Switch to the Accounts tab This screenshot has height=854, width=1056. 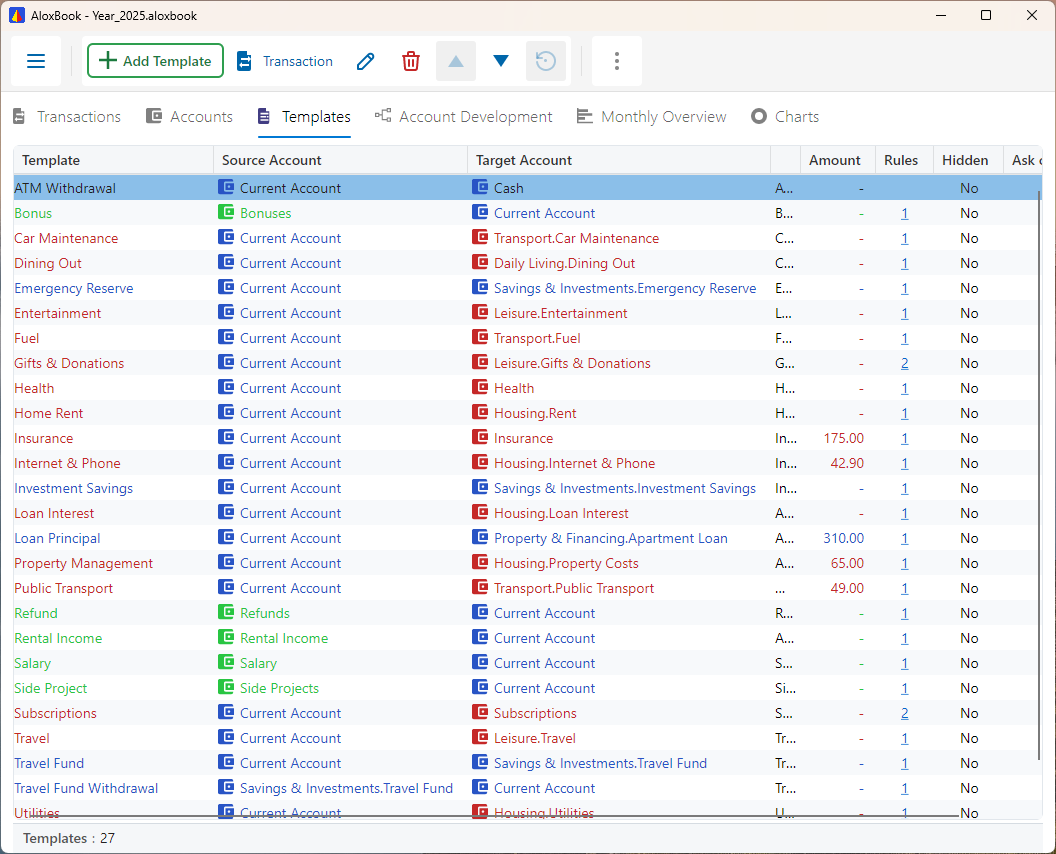(x=189, y=117)
